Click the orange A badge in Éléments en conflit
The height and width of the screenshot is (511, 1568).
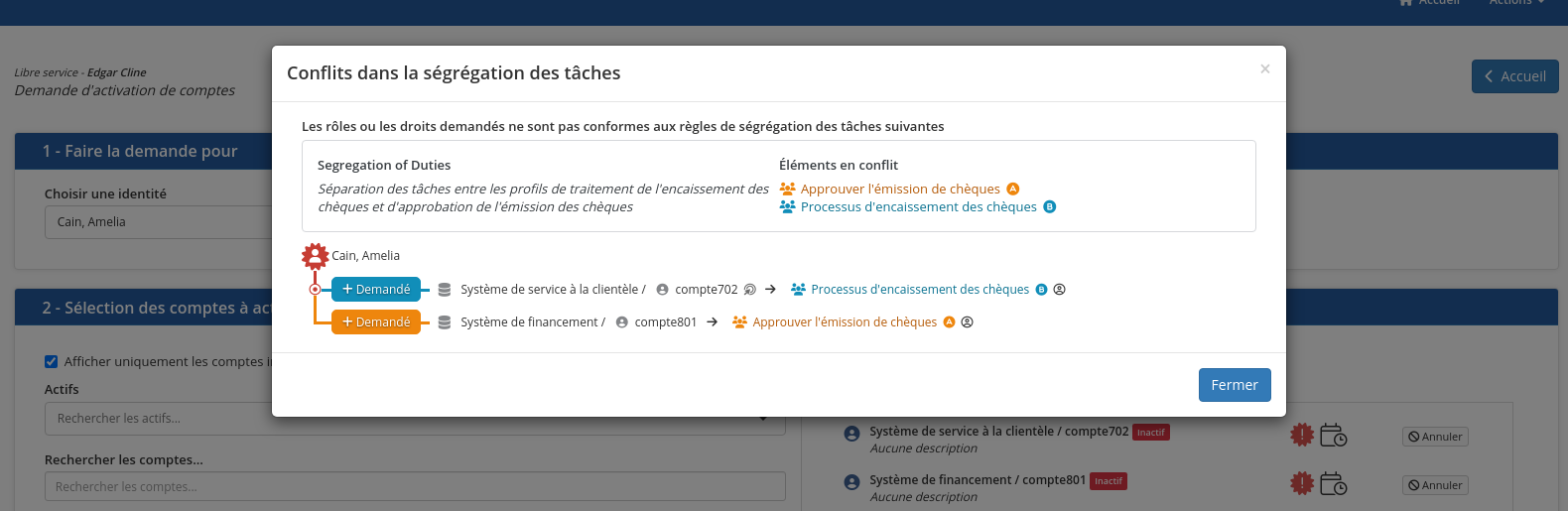(1012, 190)
